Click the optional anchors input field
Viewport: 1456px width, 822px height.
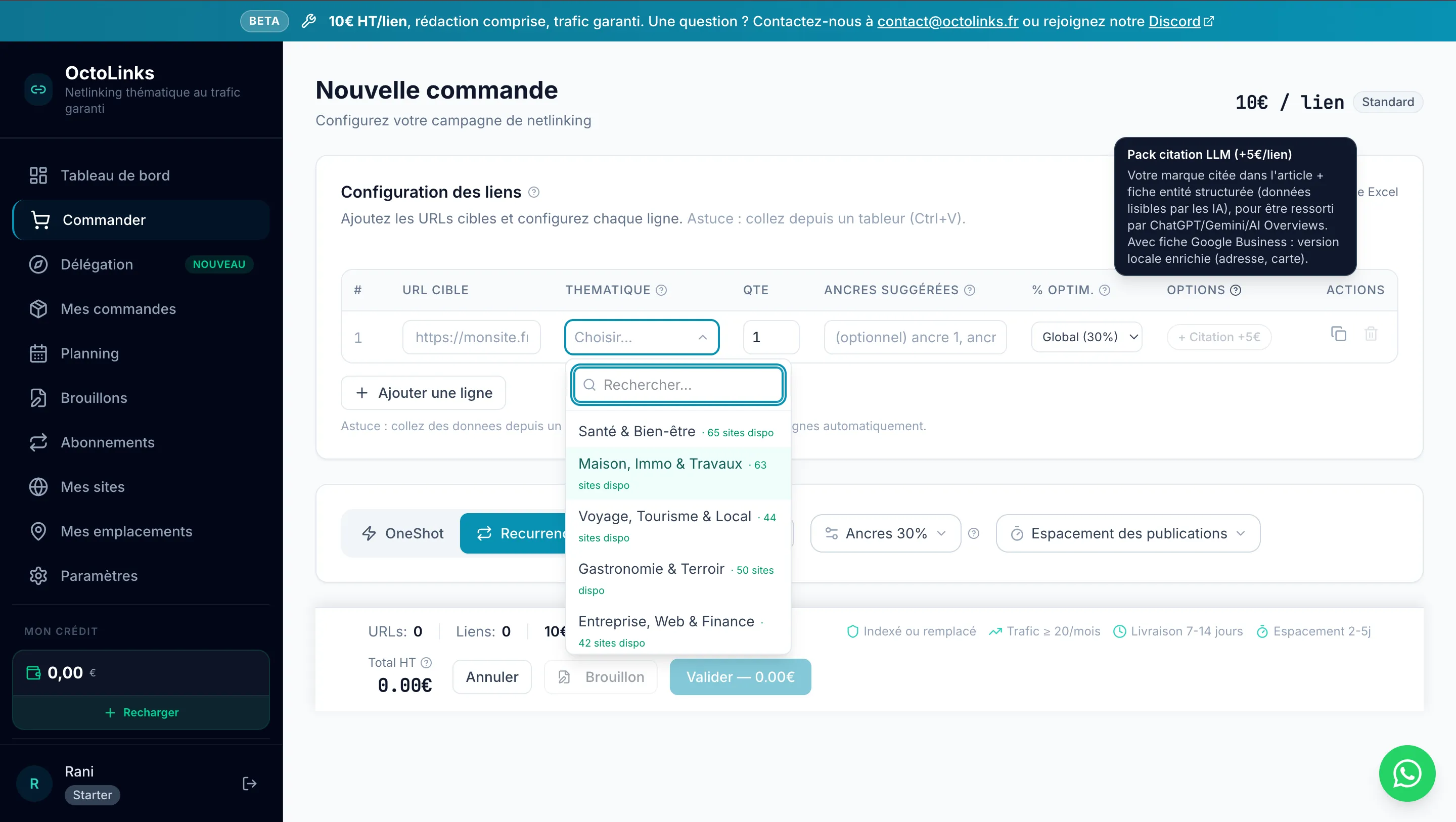click(x=915, y=338)
